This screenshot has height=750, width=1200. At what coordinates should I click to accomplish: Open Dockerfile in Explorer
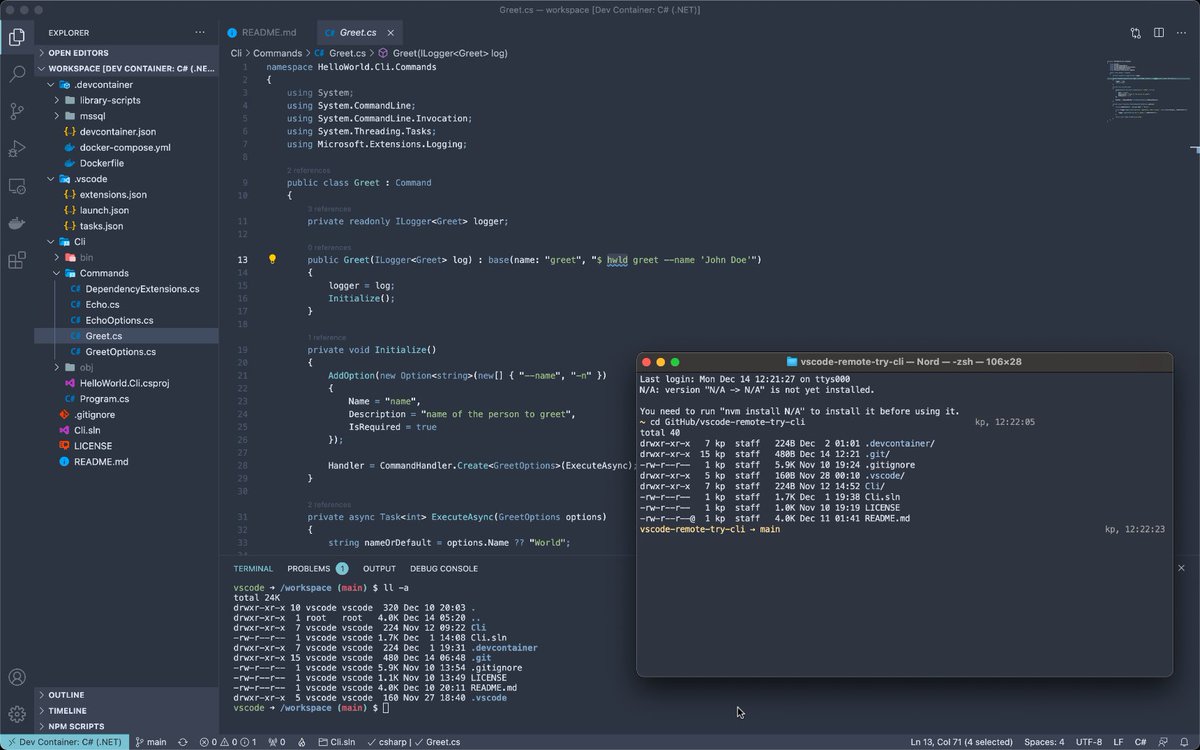pyautogui.click(x=126, y=163)
